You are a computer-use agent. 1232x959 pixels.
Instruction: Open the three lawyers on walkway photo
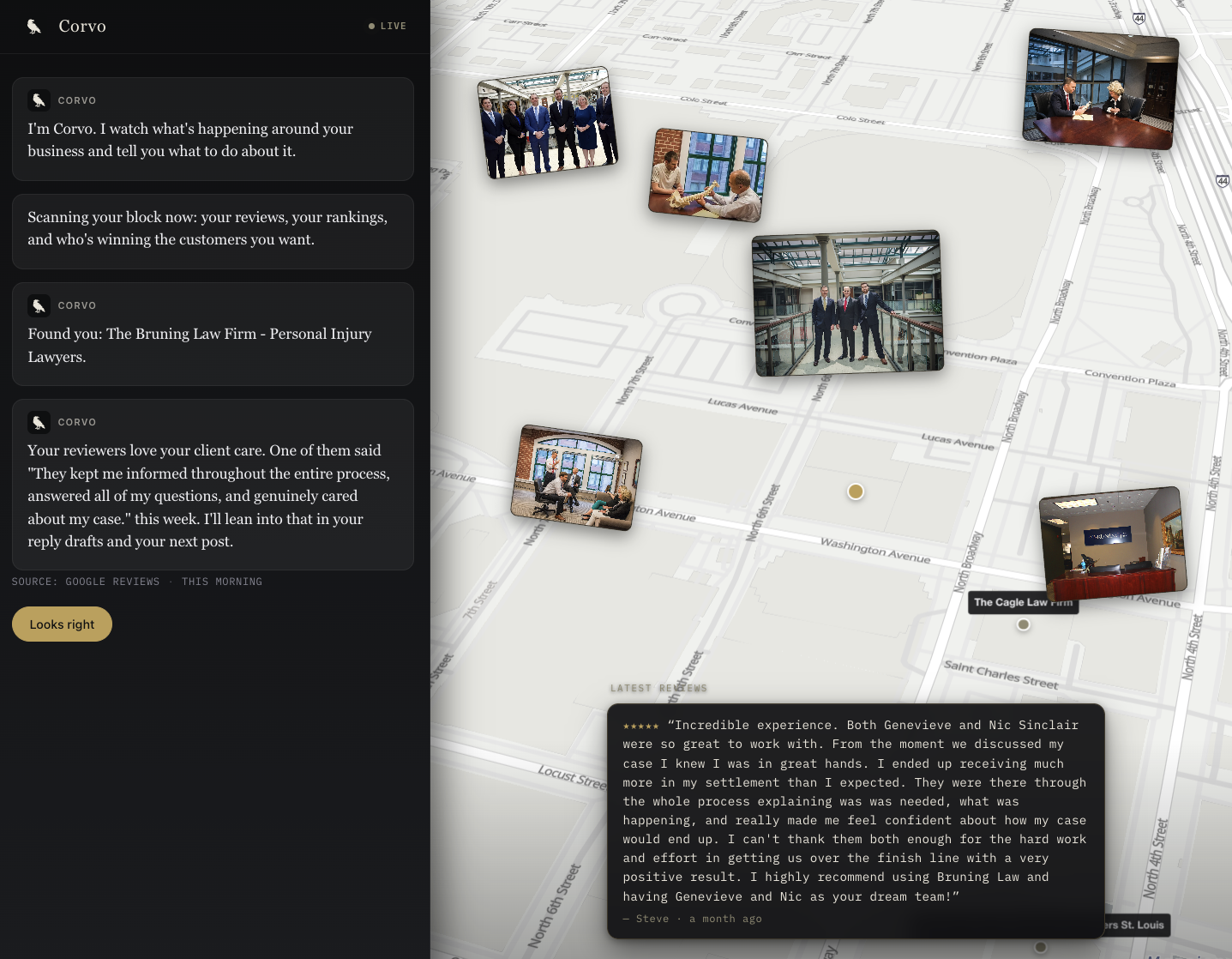pyautogui.click(x=848, y=303)
